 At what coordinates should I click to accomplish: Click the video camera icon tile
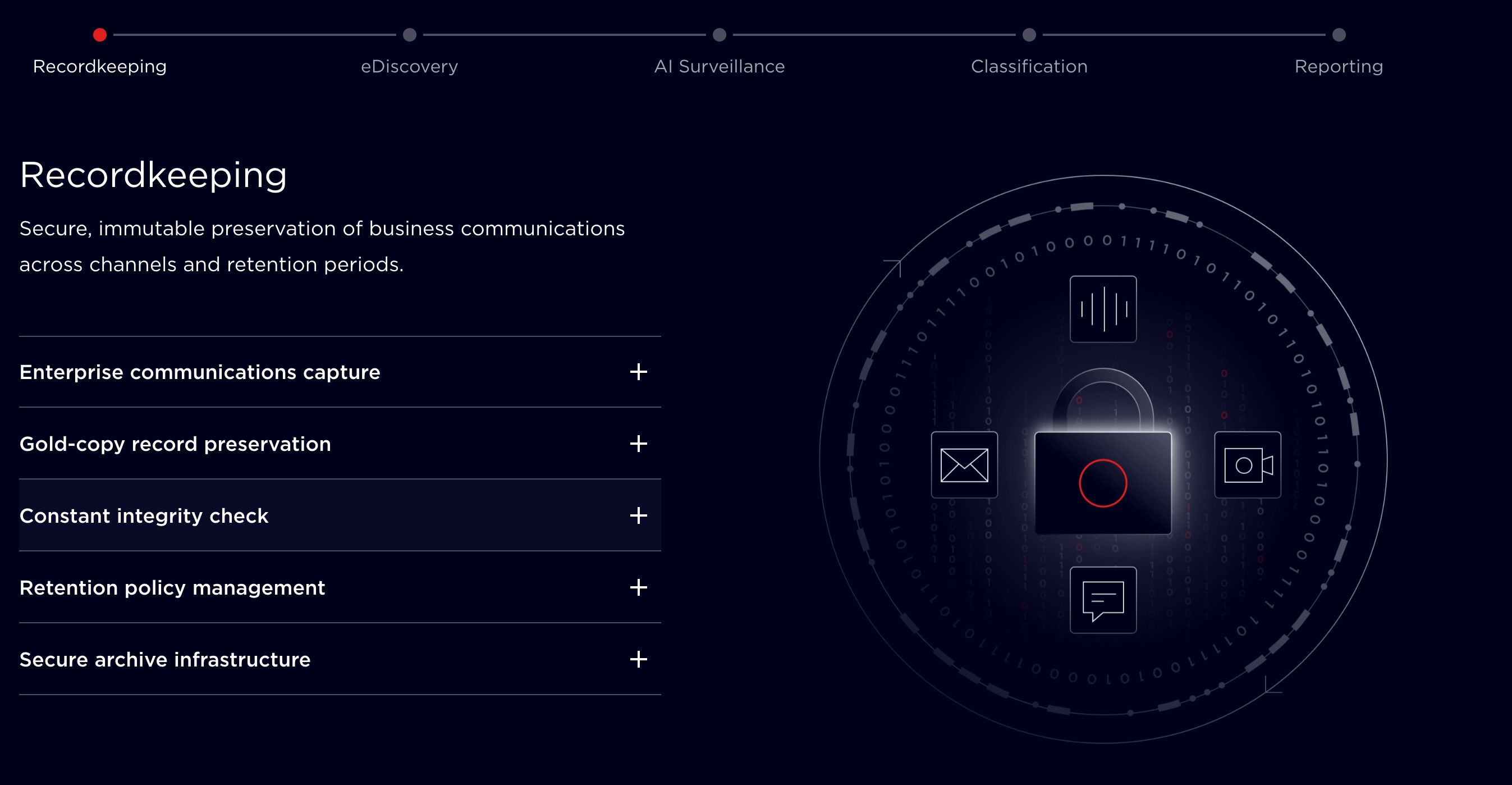[1247, 464]
